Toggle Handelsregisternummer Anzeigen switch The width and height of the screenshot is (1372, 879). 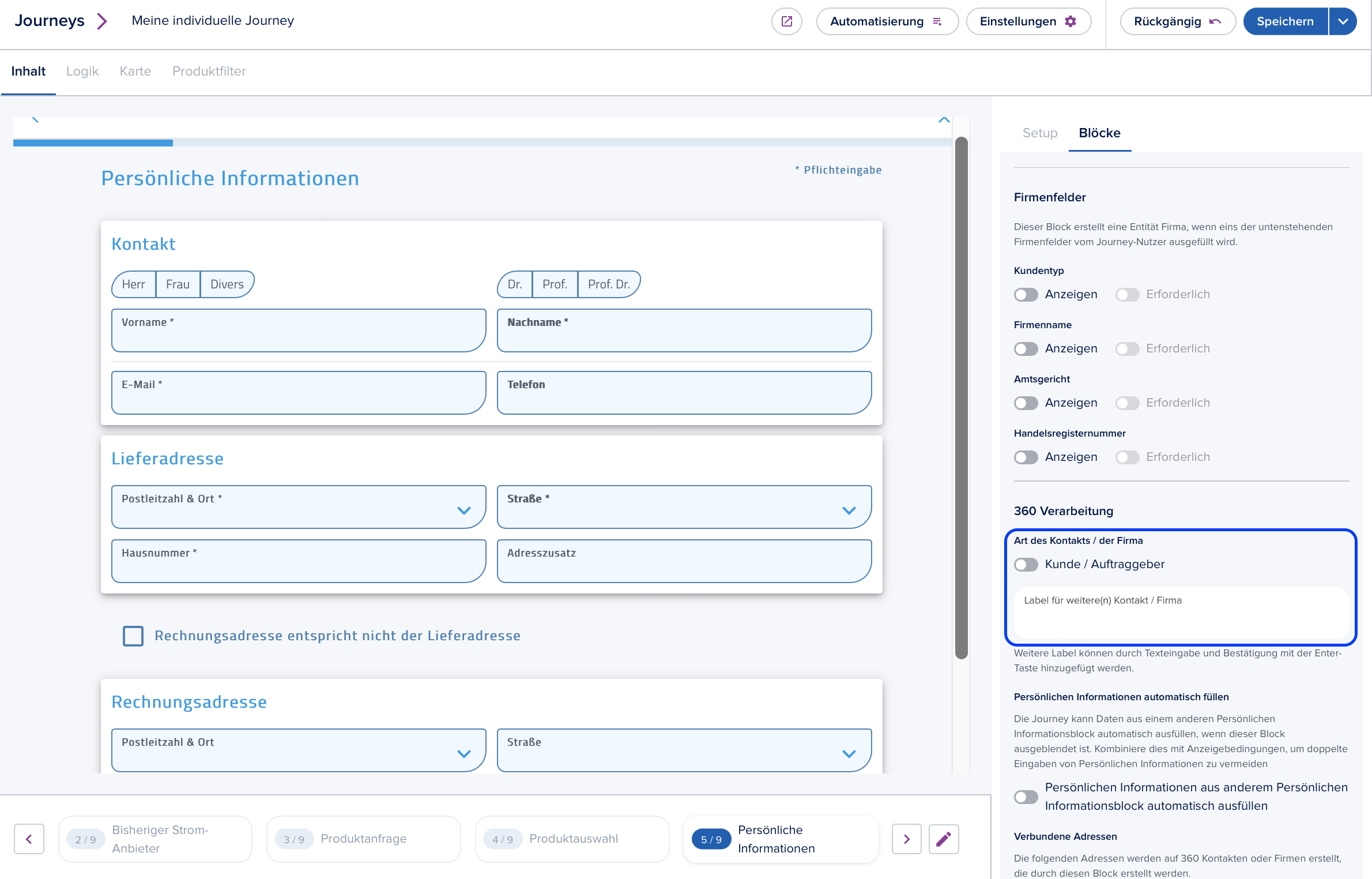click(1026, 457)
